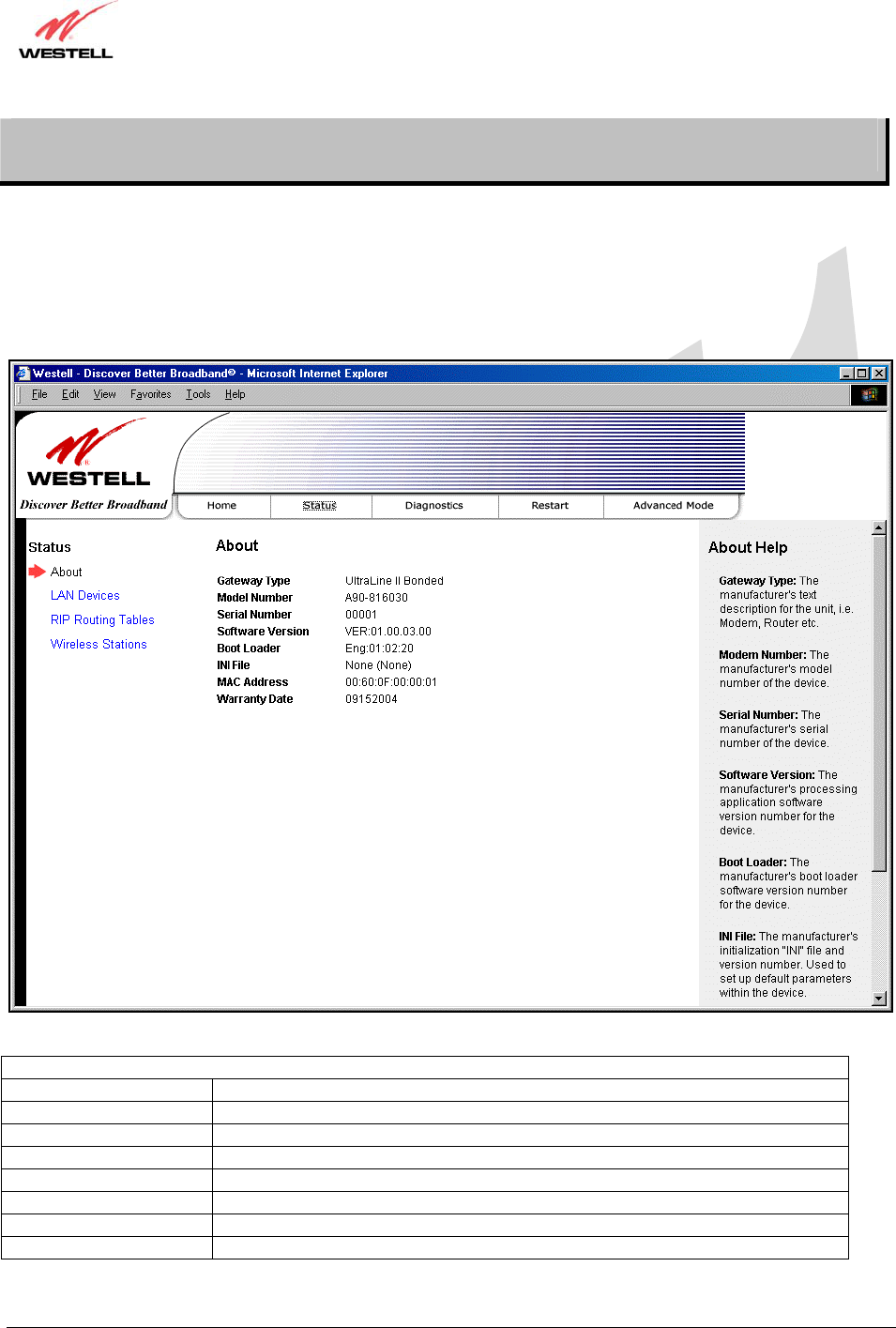Click the Warranty Date label

[255, 699]
